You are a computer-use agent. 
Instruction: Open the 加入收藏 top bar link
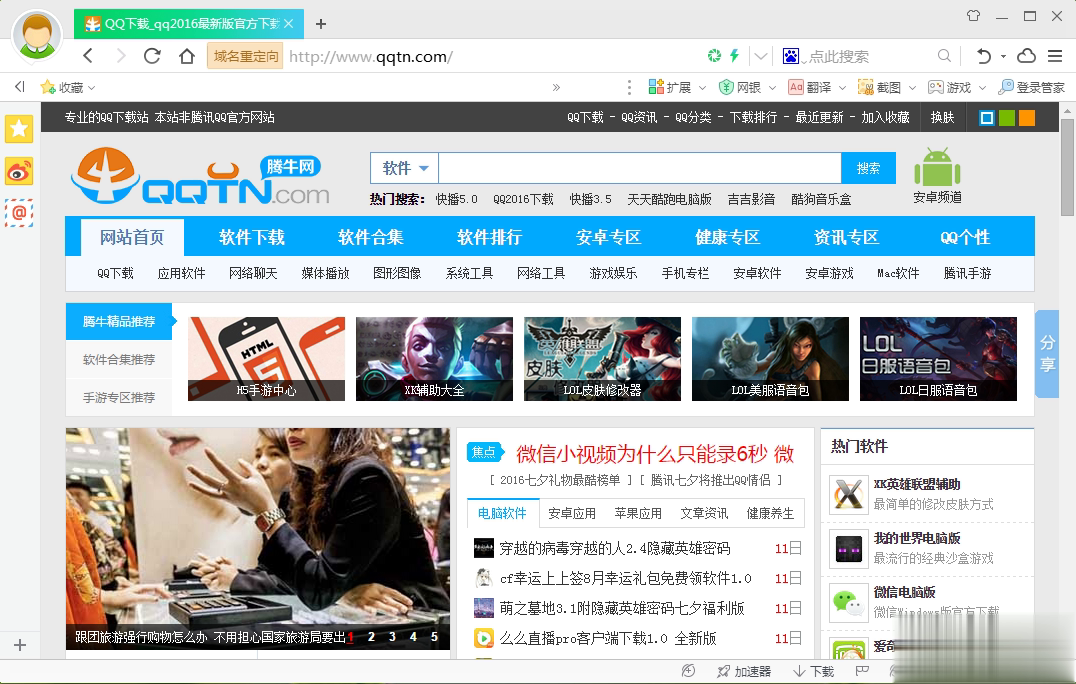click(885, 117)
